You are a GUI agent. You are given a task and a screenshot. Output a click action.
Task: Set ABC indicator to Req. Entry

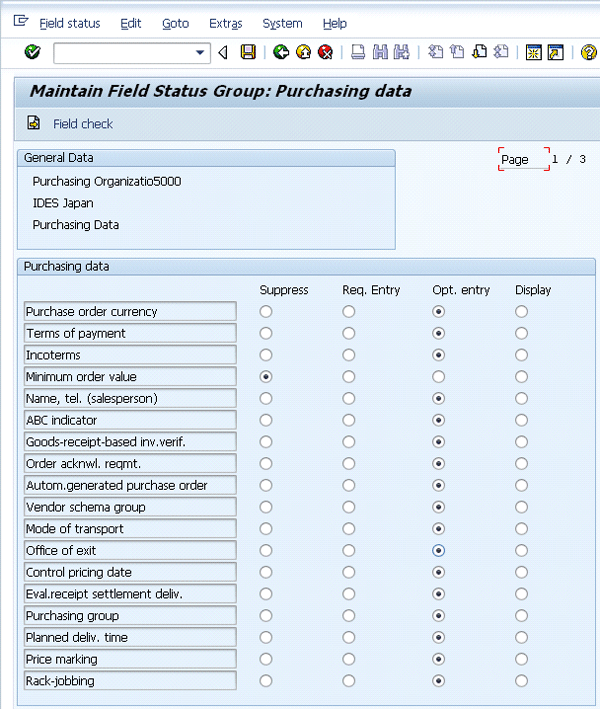(349, 420)
